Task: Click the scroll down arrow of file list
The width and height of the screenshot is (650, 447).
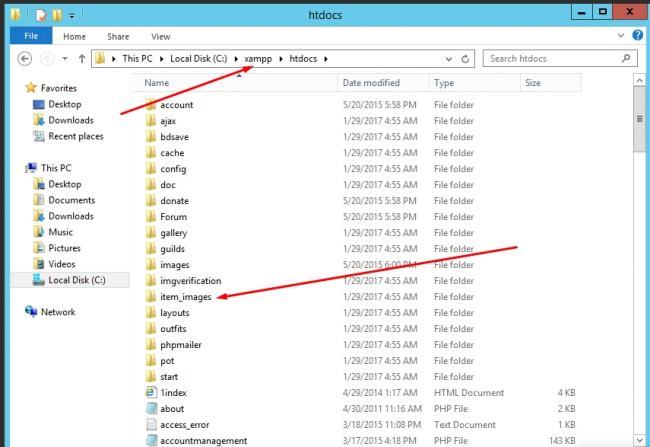Action: 639,440
